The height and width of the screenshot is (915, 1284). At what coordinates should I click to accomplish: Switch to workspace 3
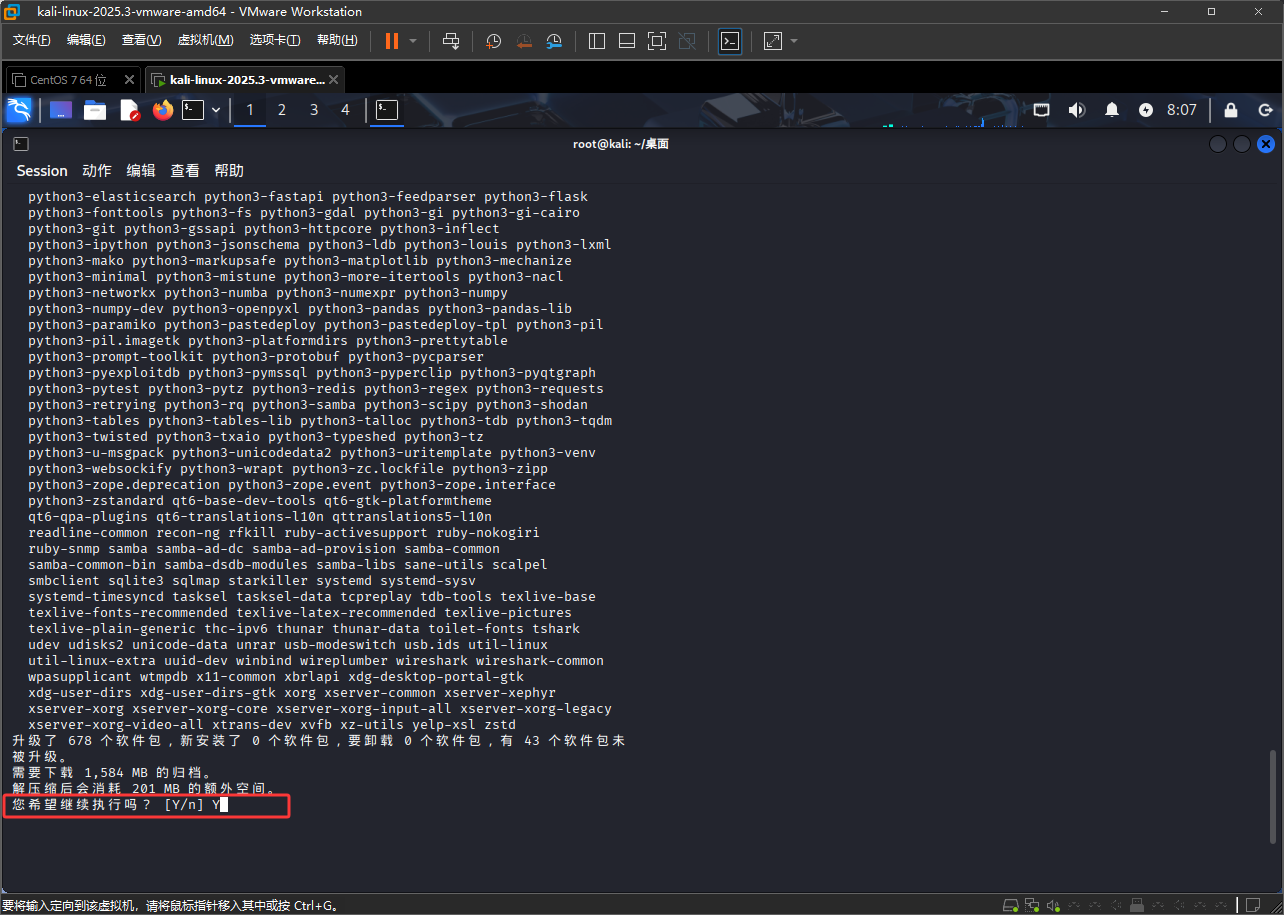coord(314,110)
